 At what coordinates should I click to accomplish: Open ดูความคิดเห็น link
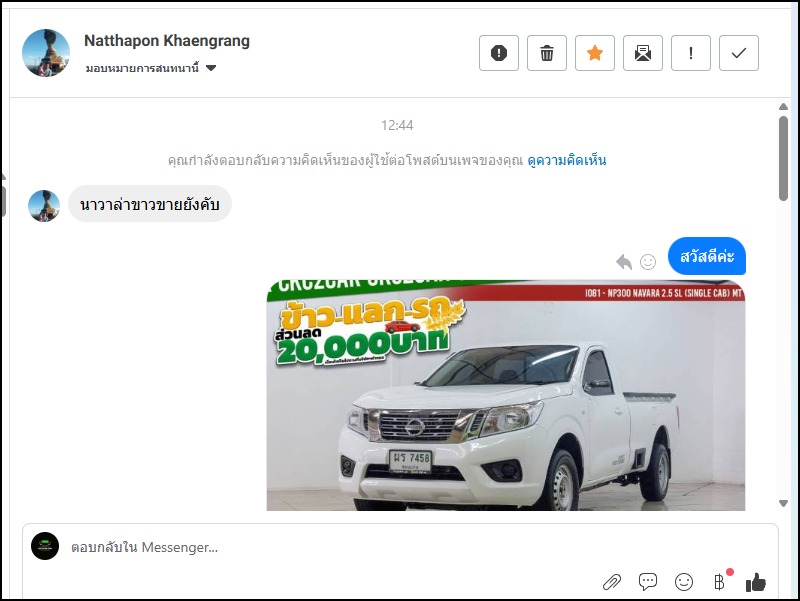coord(566,160)
